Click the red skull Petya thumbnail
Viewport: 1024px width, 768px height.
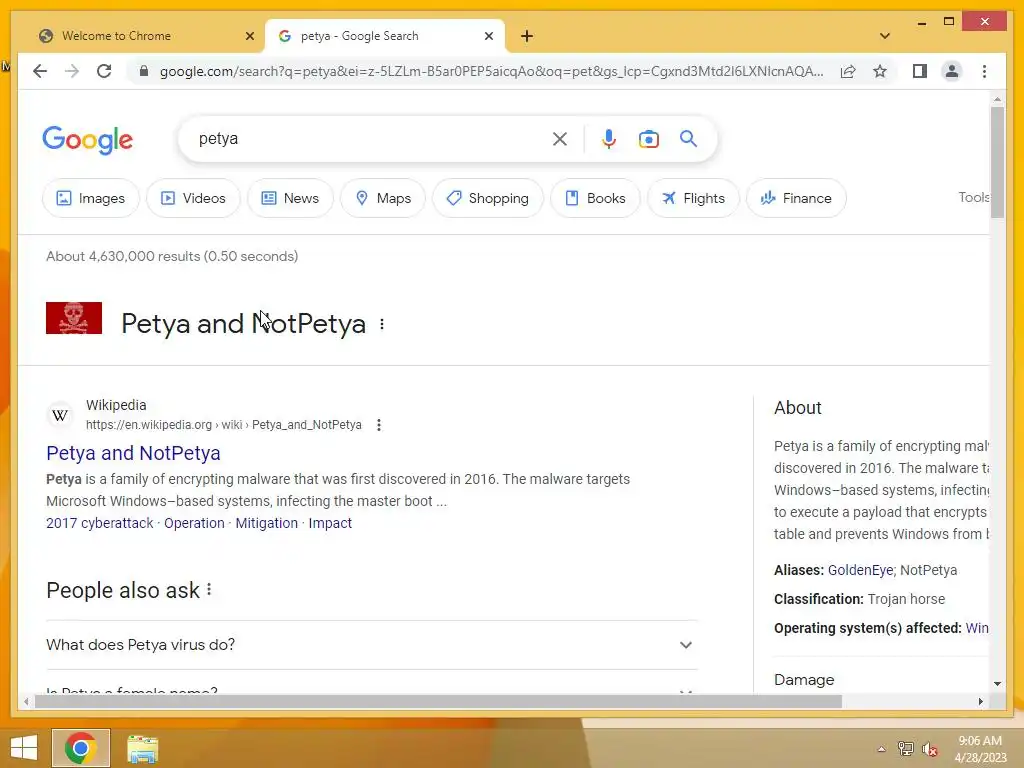(x=74, y=318)
